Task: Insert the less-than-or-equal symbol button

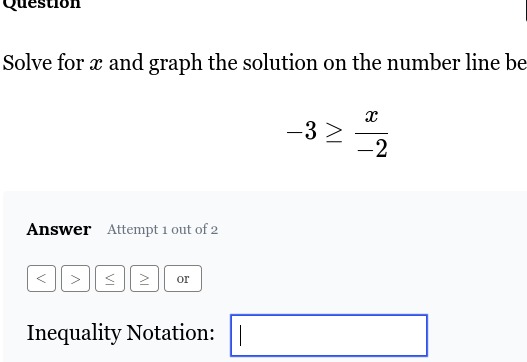Action: pos(110,278)
